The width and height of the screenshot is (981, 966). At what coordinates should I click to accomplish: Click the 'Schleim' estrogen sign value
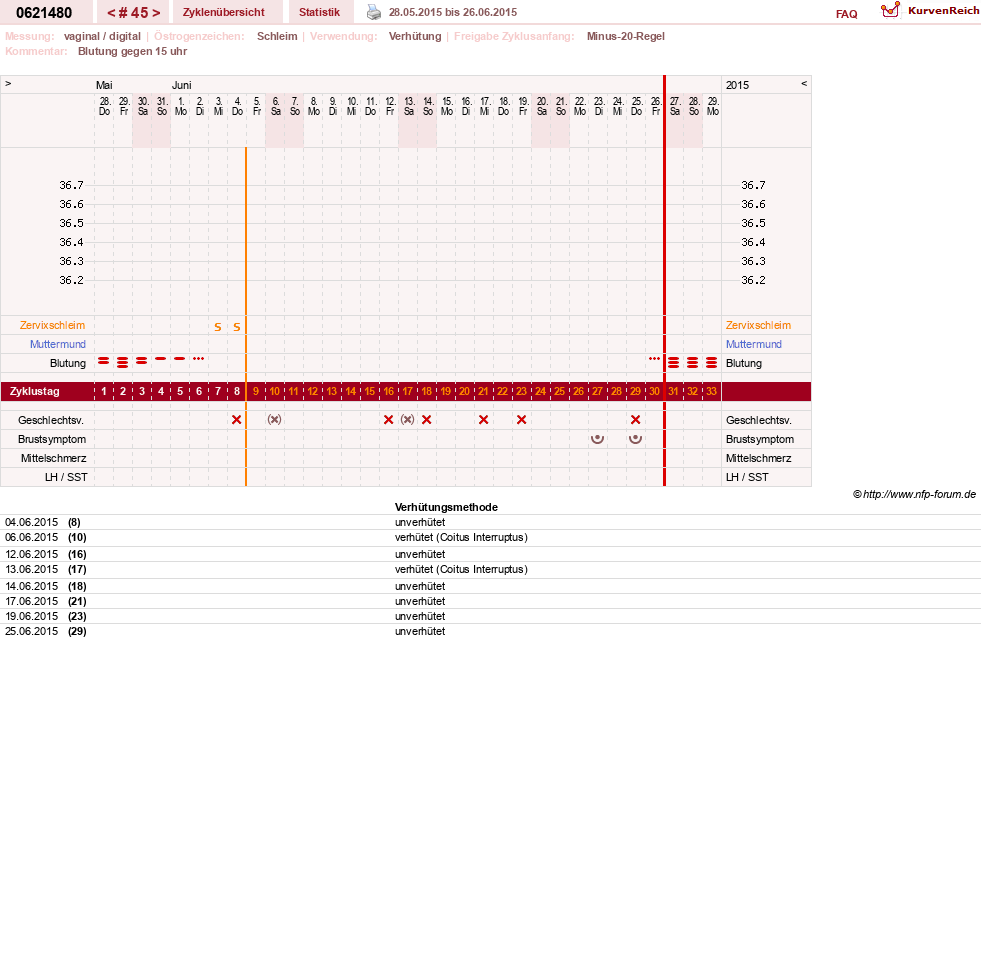pyautogui.click(x=277, y=36)
